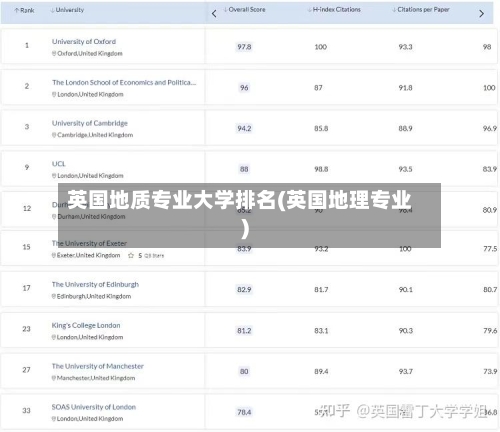
Task: Click citations per paper 93.3 in Oxford's row
Action: [406, 47]
